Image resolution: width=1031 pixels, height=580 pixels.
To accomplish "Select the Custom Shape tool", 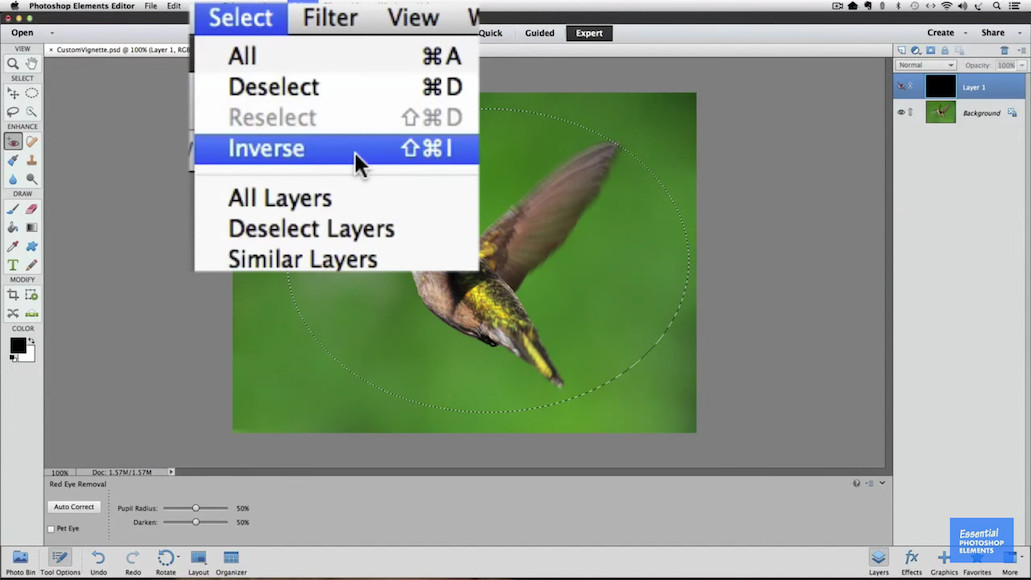I will tap(32, 247).
